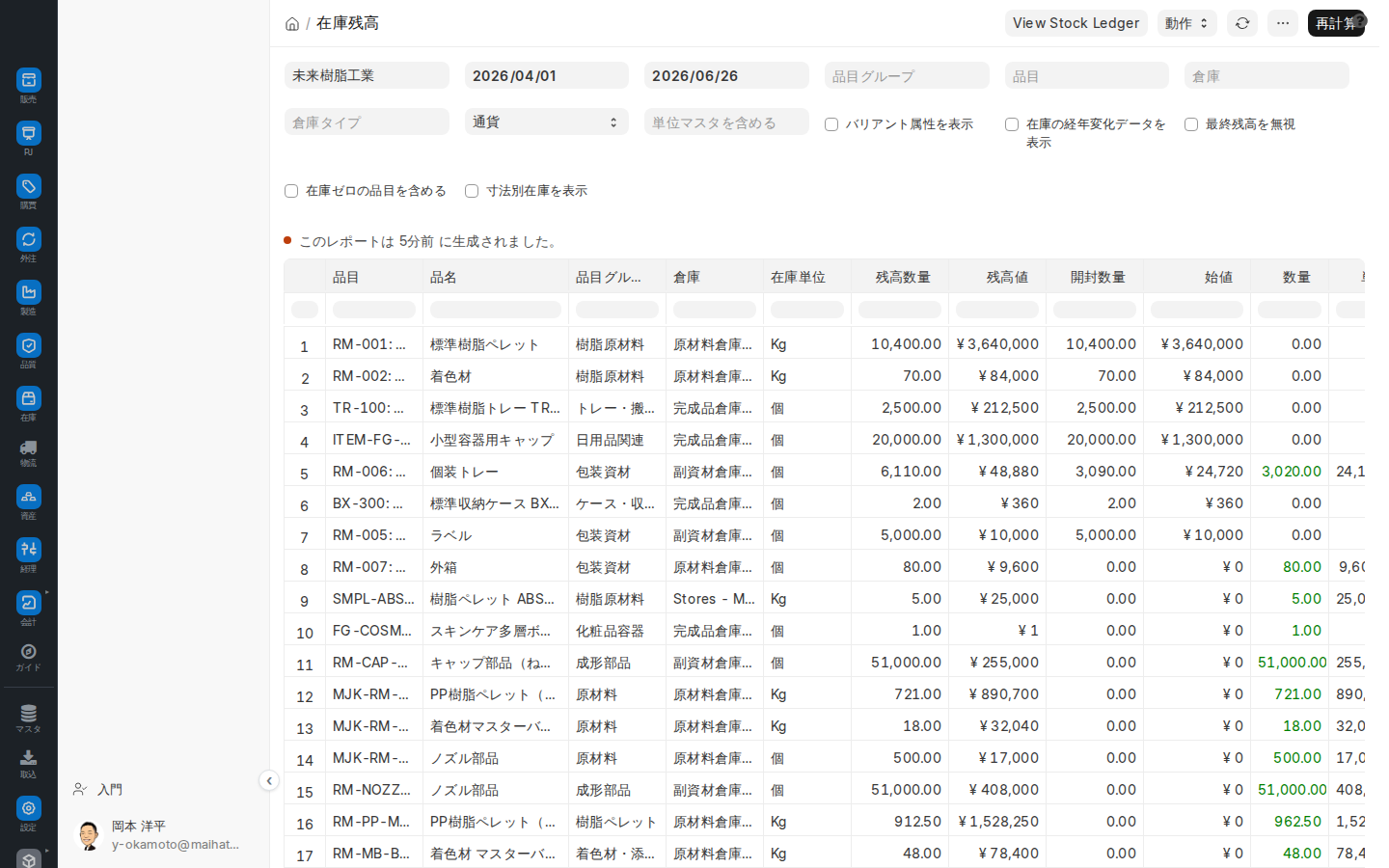1389x868 pixels.
Task: Collapse the sidebar with the chevron toggle
Action: coord(269,781)
